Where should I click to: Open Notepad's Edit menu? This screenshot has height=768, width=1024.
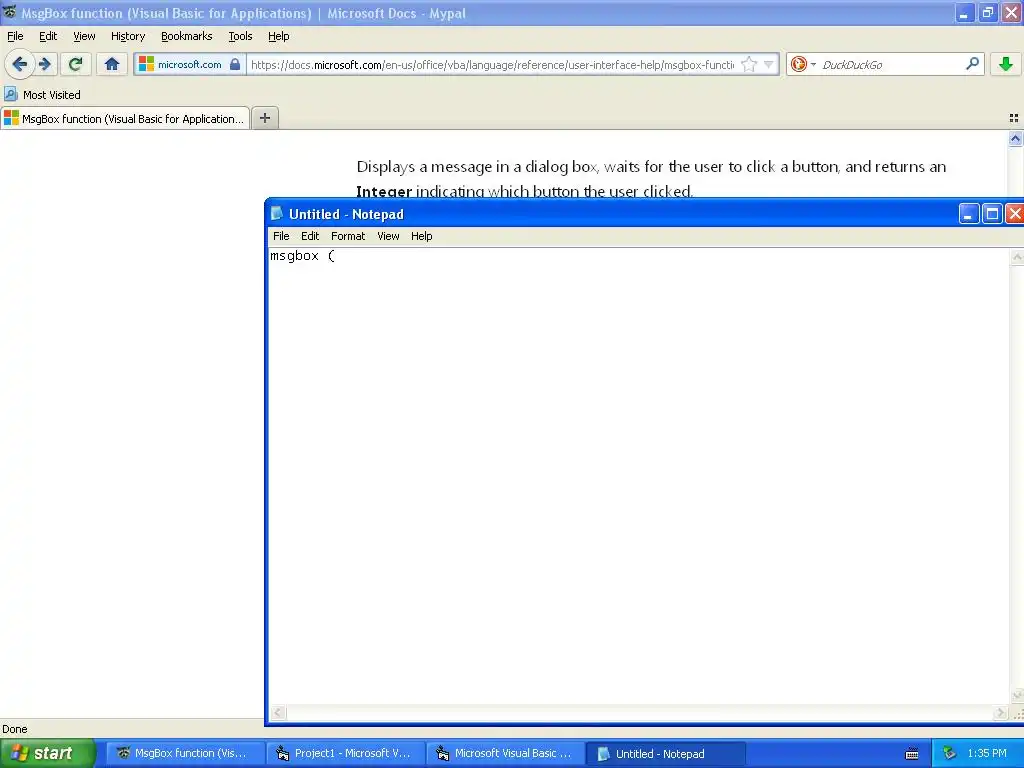coord(310,236)
